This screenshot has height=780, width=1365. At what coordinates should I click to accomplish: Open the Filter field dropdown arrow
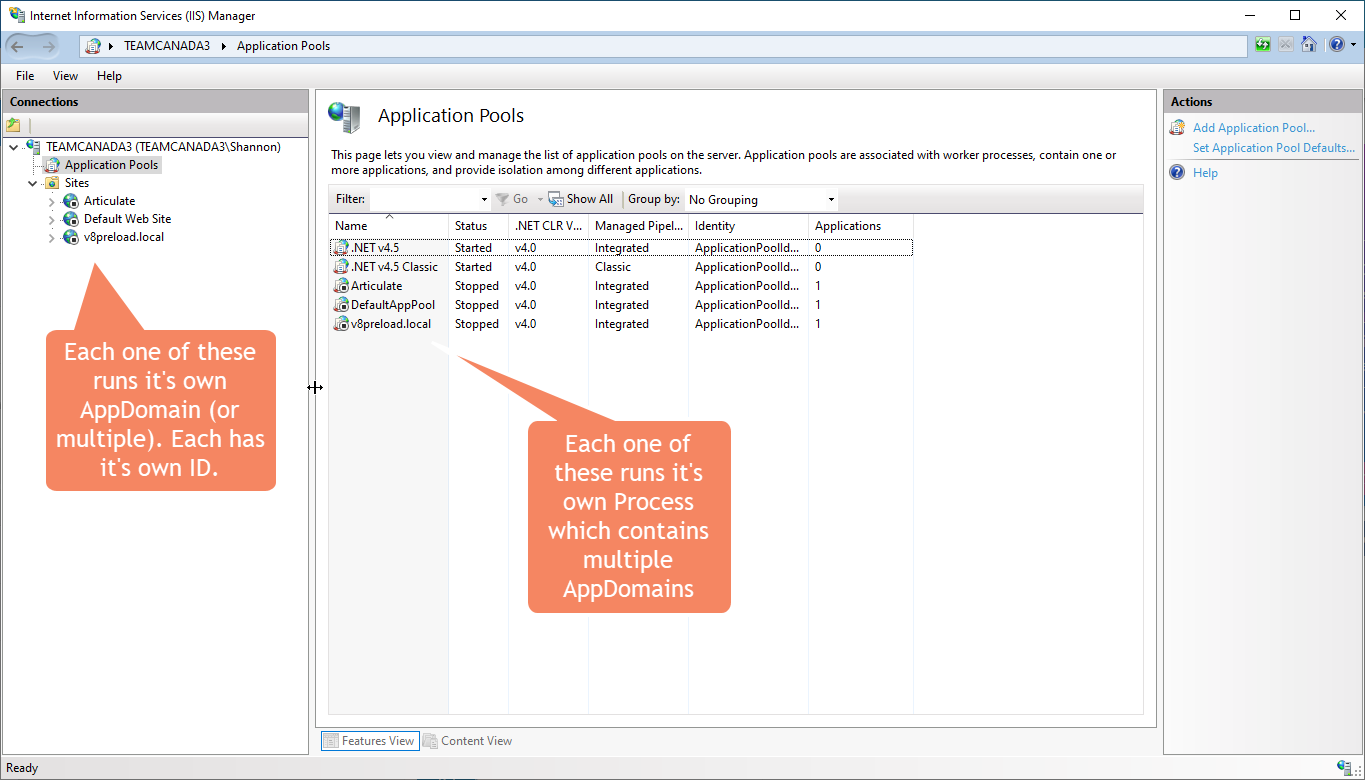485,200
